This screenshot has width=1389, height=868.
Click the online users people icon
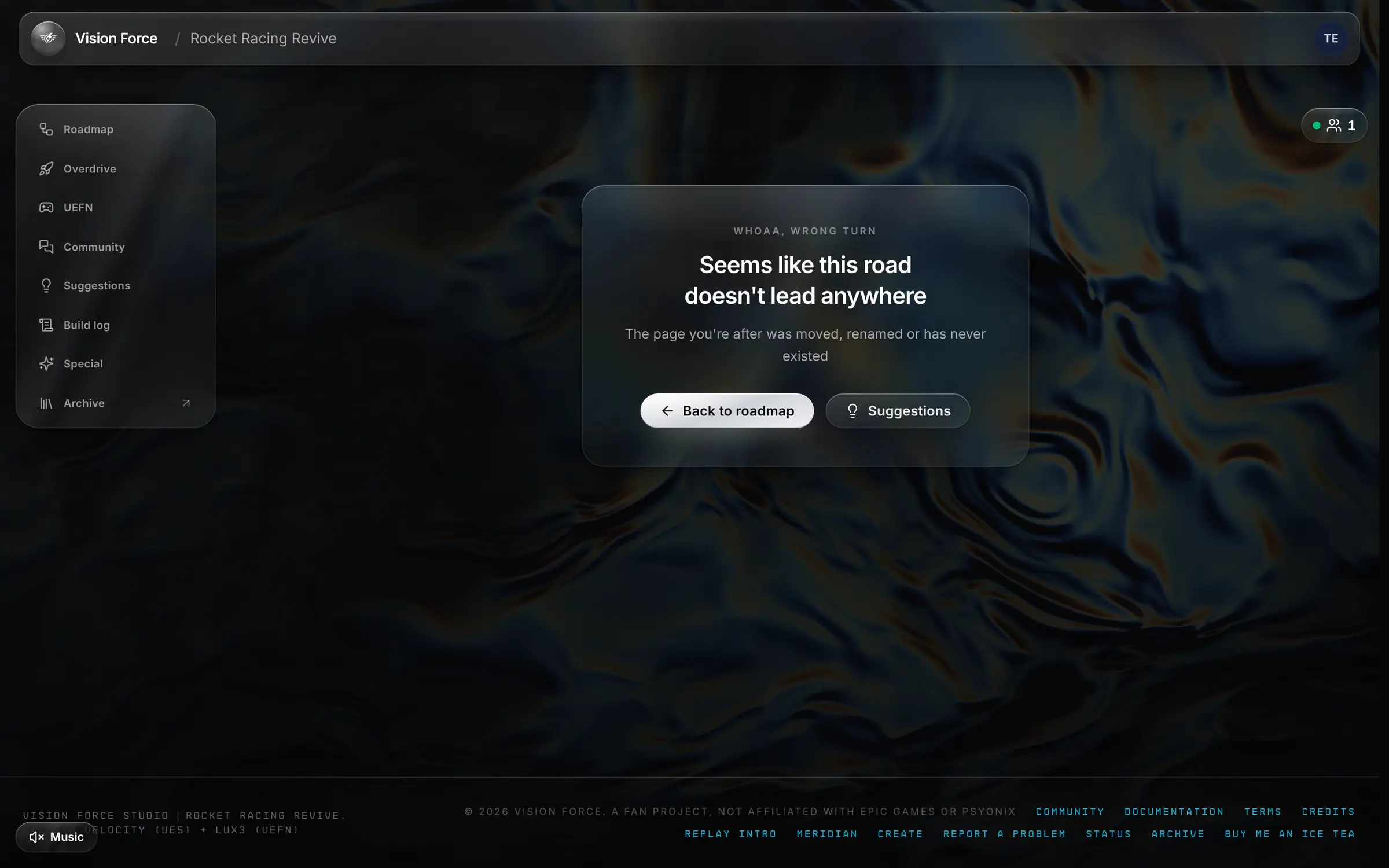pyautogui.click(x=1334, y=126)
